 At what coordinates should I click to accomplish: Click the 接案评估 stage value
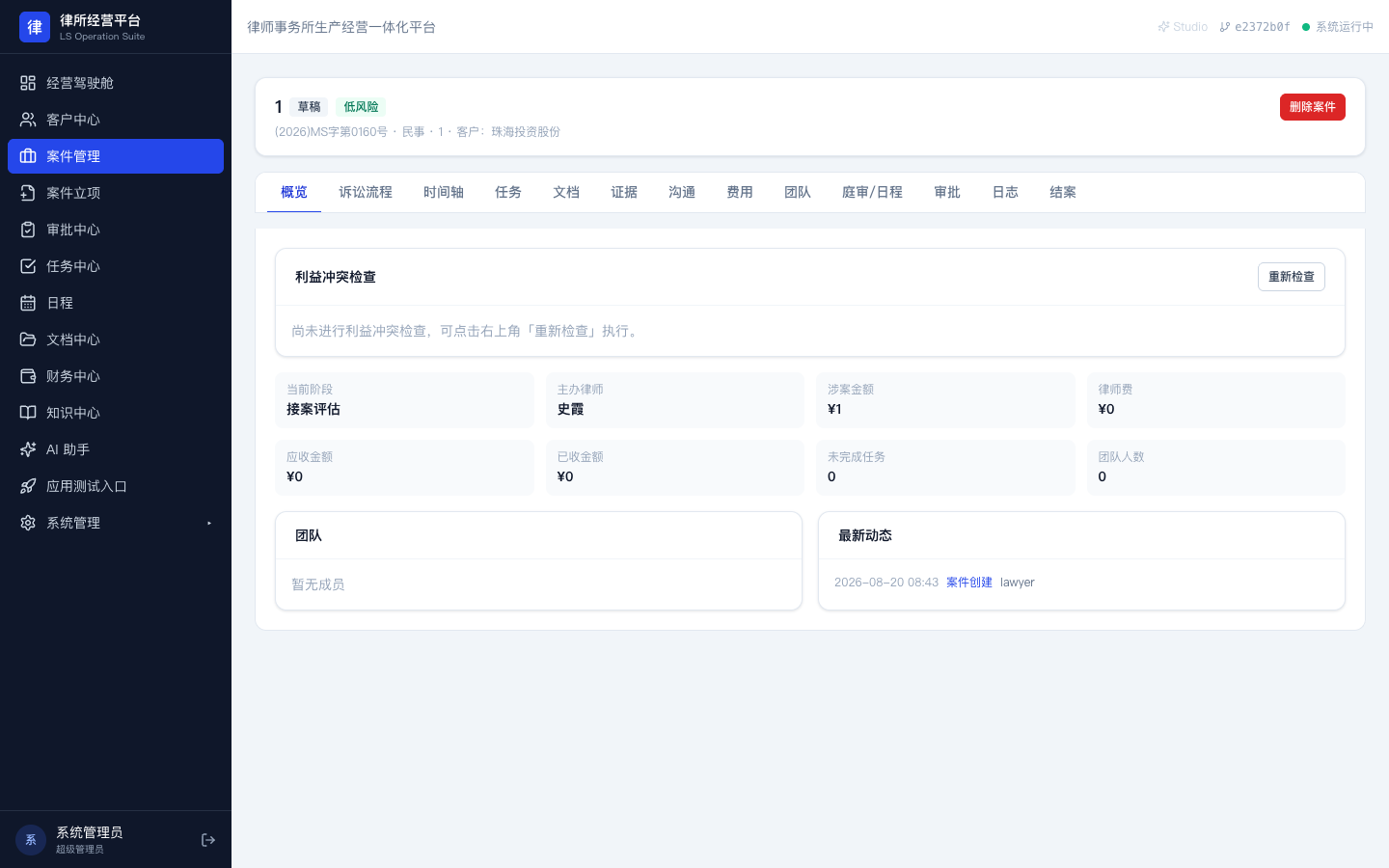[x=313, y=409]
